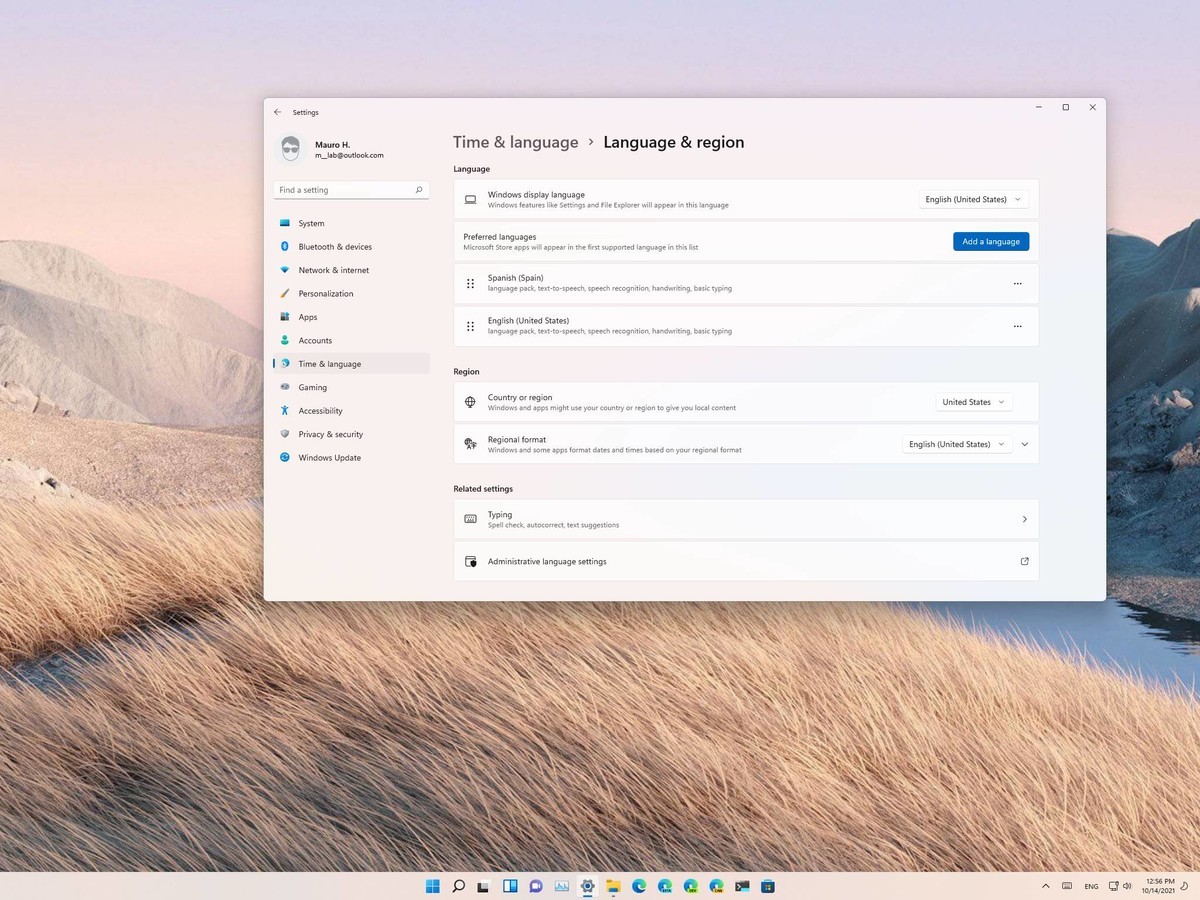Open Personalization settings
This screenshot has height=900, width=1200.
point(351,294)
